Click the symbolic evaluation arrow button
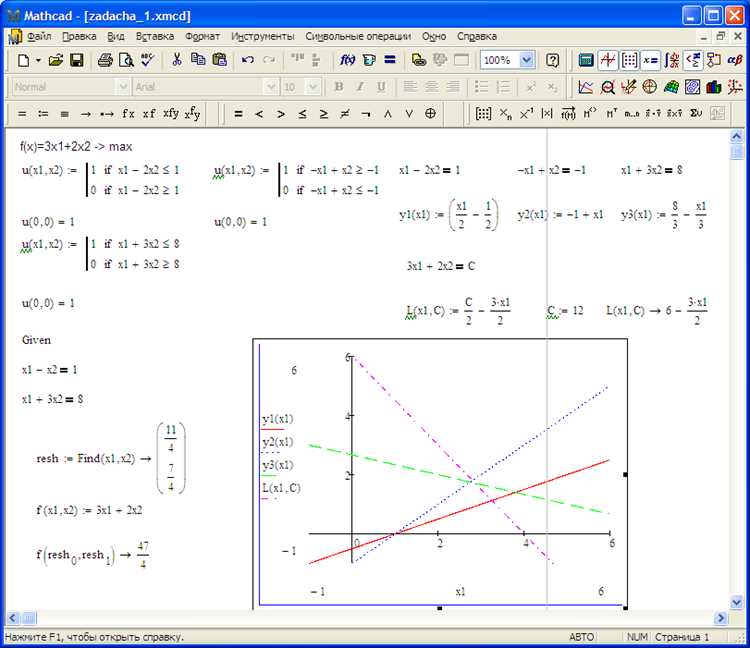 coord(86,114)
